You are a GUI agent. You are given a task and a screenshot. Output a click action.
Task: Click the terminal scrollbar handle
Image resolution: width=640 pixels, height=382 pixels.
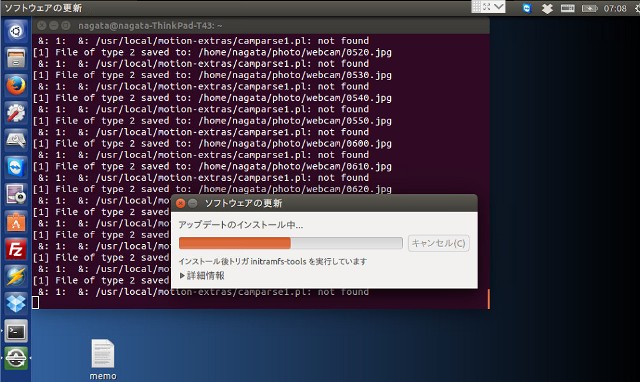488,299
